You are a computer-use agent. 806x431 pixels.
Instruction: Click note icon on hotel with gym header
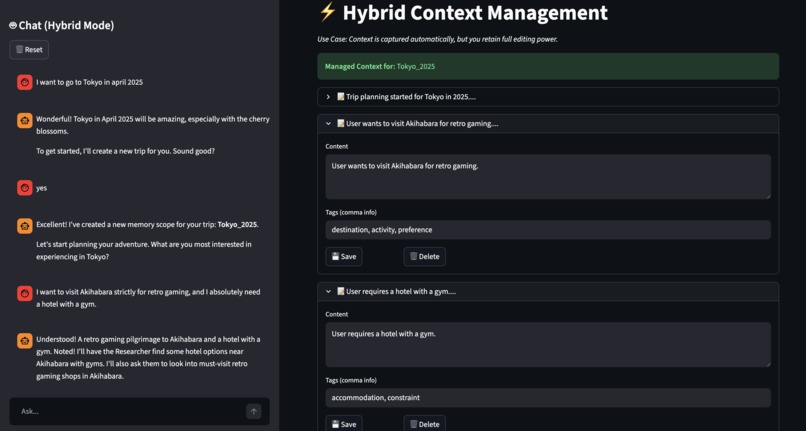[340, 291]
